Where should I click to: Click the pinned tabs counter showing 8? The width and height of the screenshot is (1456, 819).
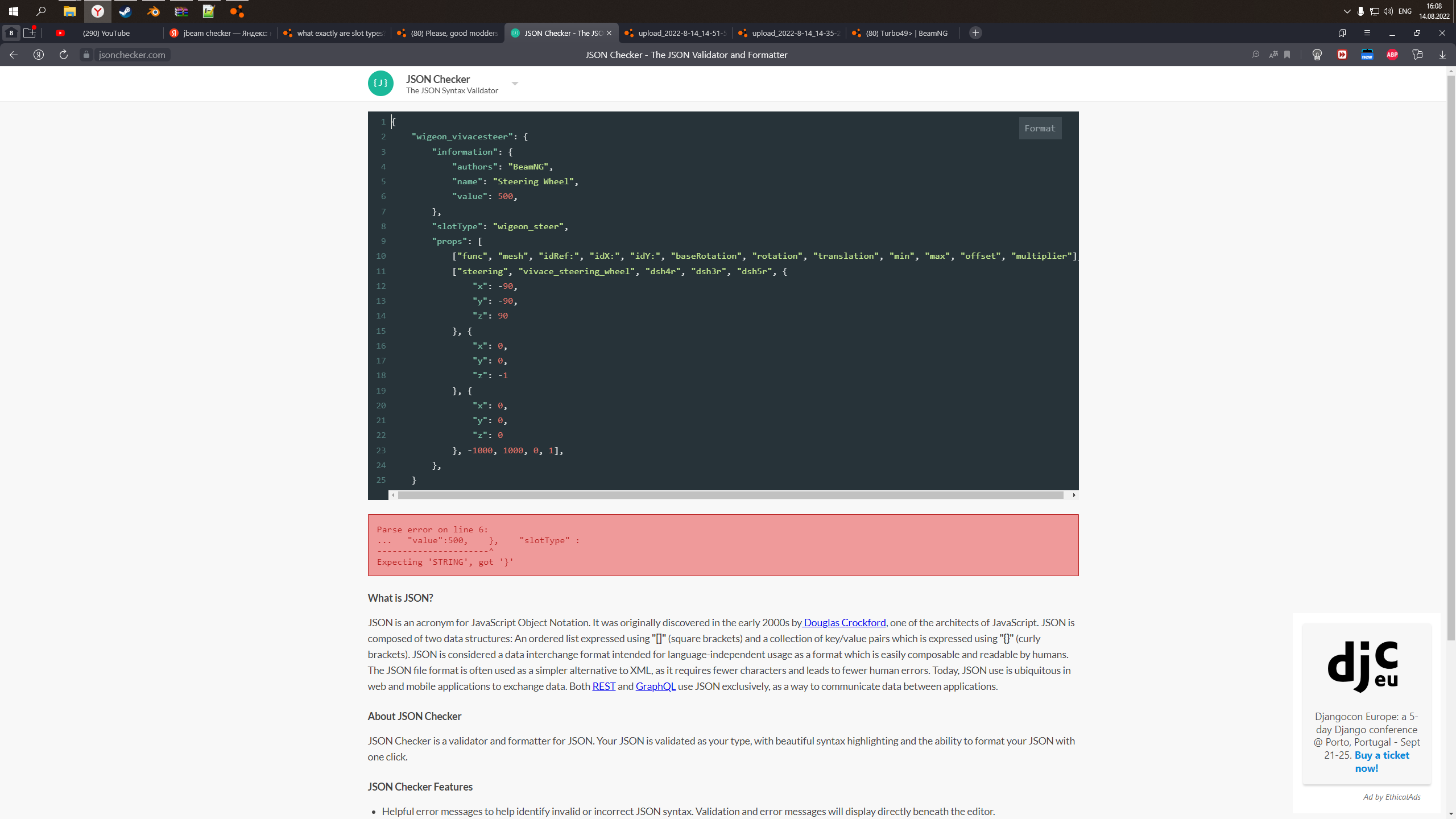(11, 33)
